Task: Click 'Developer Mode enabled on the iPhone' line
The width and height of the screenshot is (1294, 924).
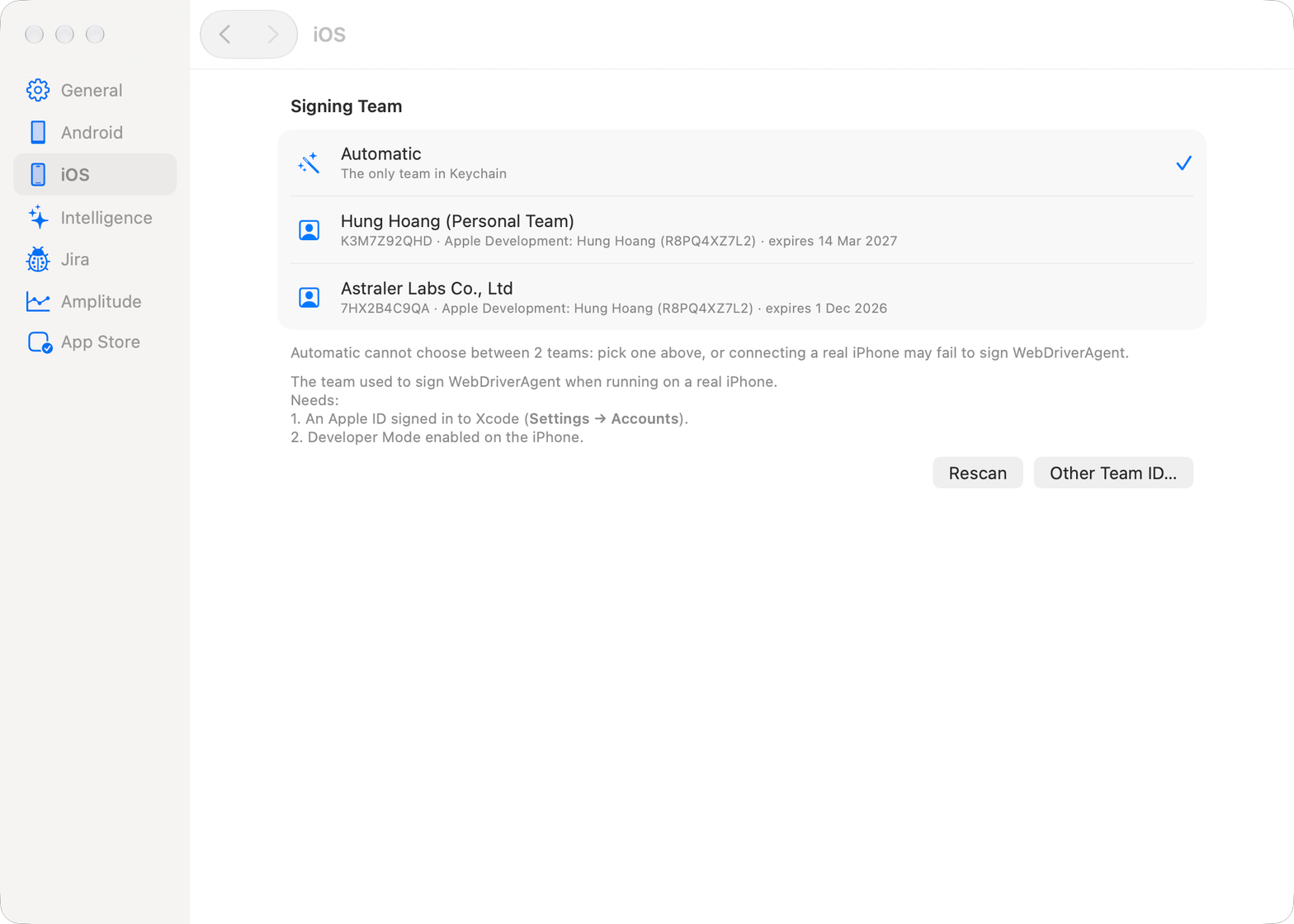Action: click(437, 437)
